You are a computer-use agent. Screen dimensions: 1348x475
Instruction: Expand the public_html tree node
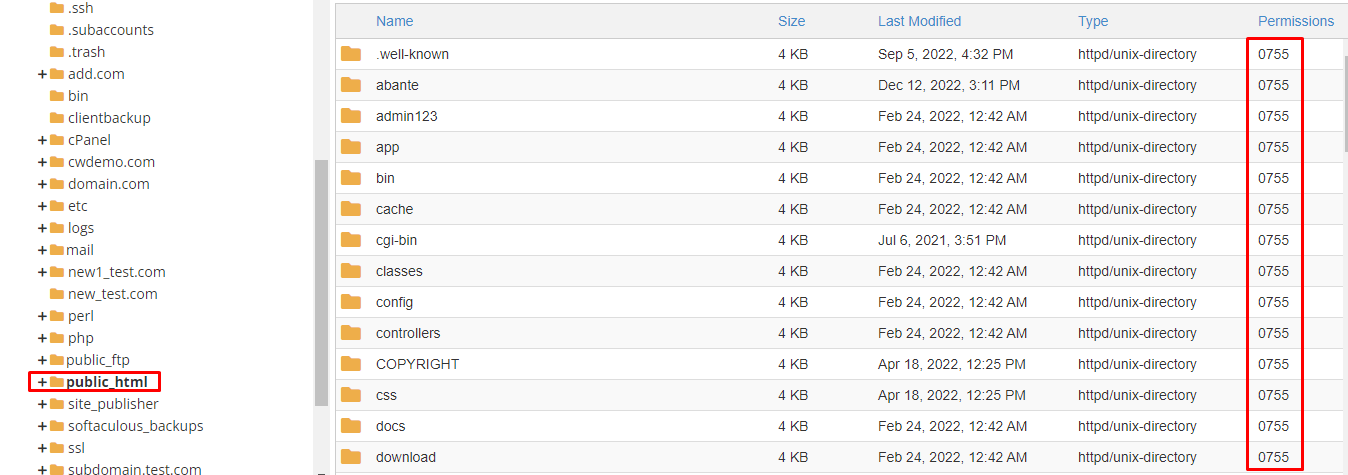coord(42,382)
